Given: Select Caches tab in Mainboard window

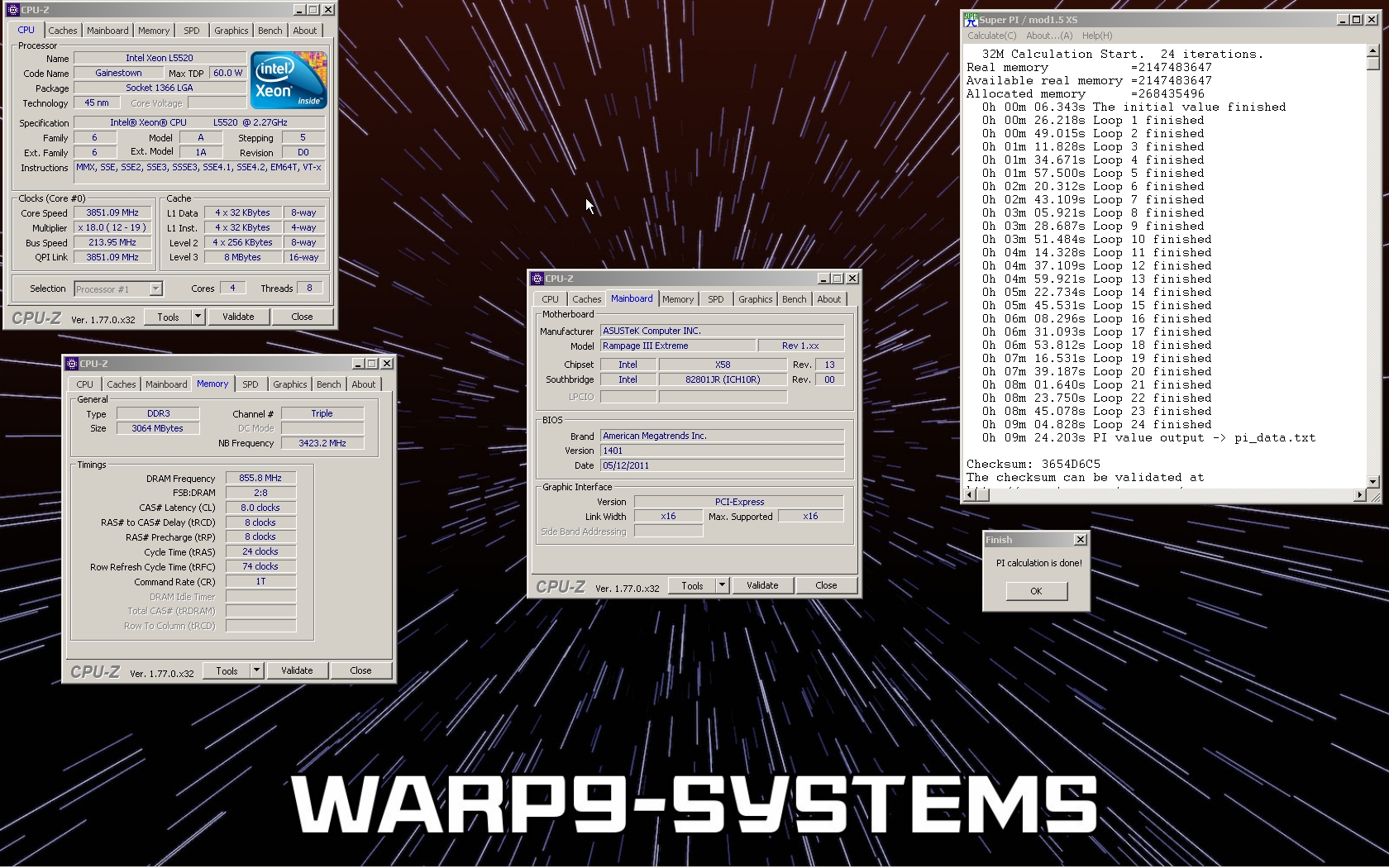Looking at the screenshot, I should point(587,299).
